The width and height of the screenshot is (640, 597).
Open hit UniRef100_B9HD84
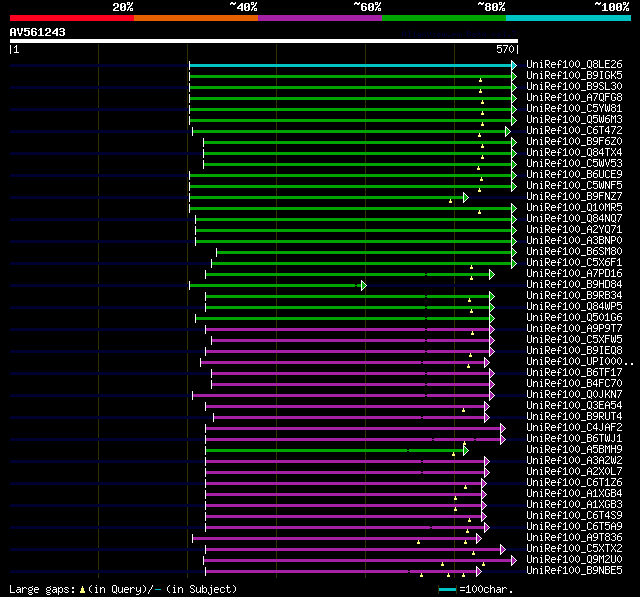coord(574,285)
